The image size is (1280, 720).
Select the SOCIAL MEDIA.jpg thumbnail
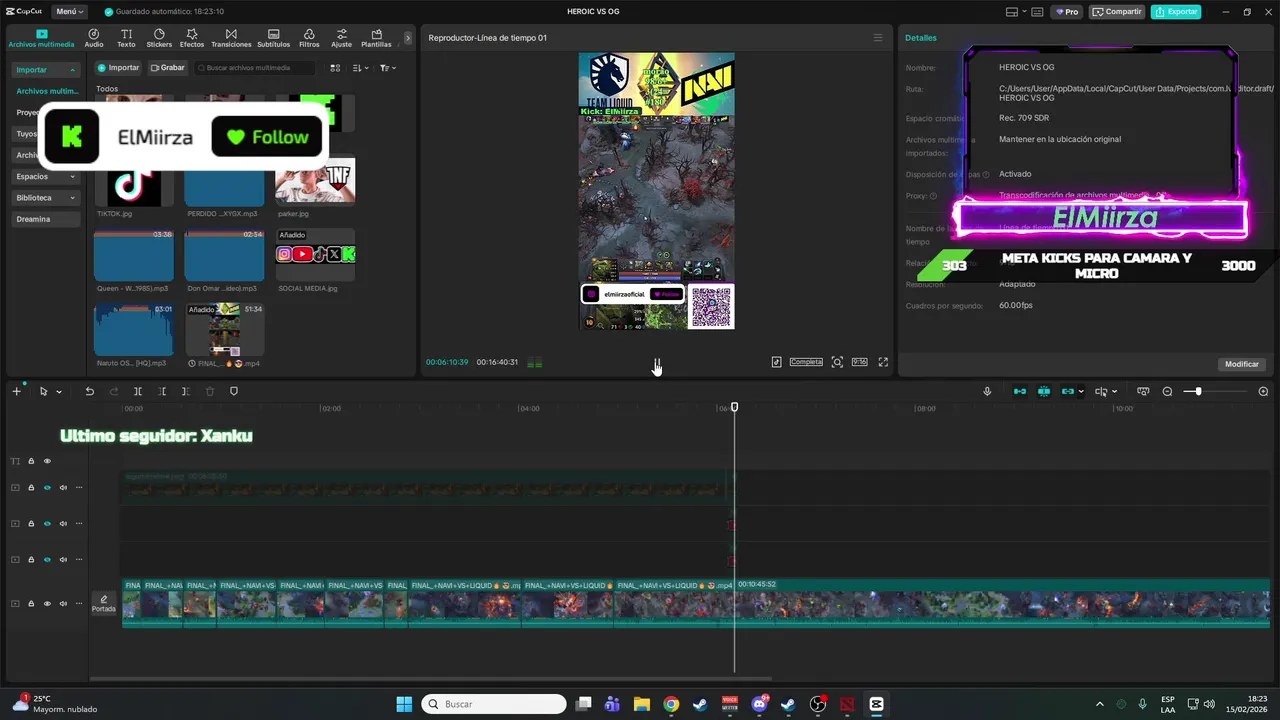pos(315,255)
